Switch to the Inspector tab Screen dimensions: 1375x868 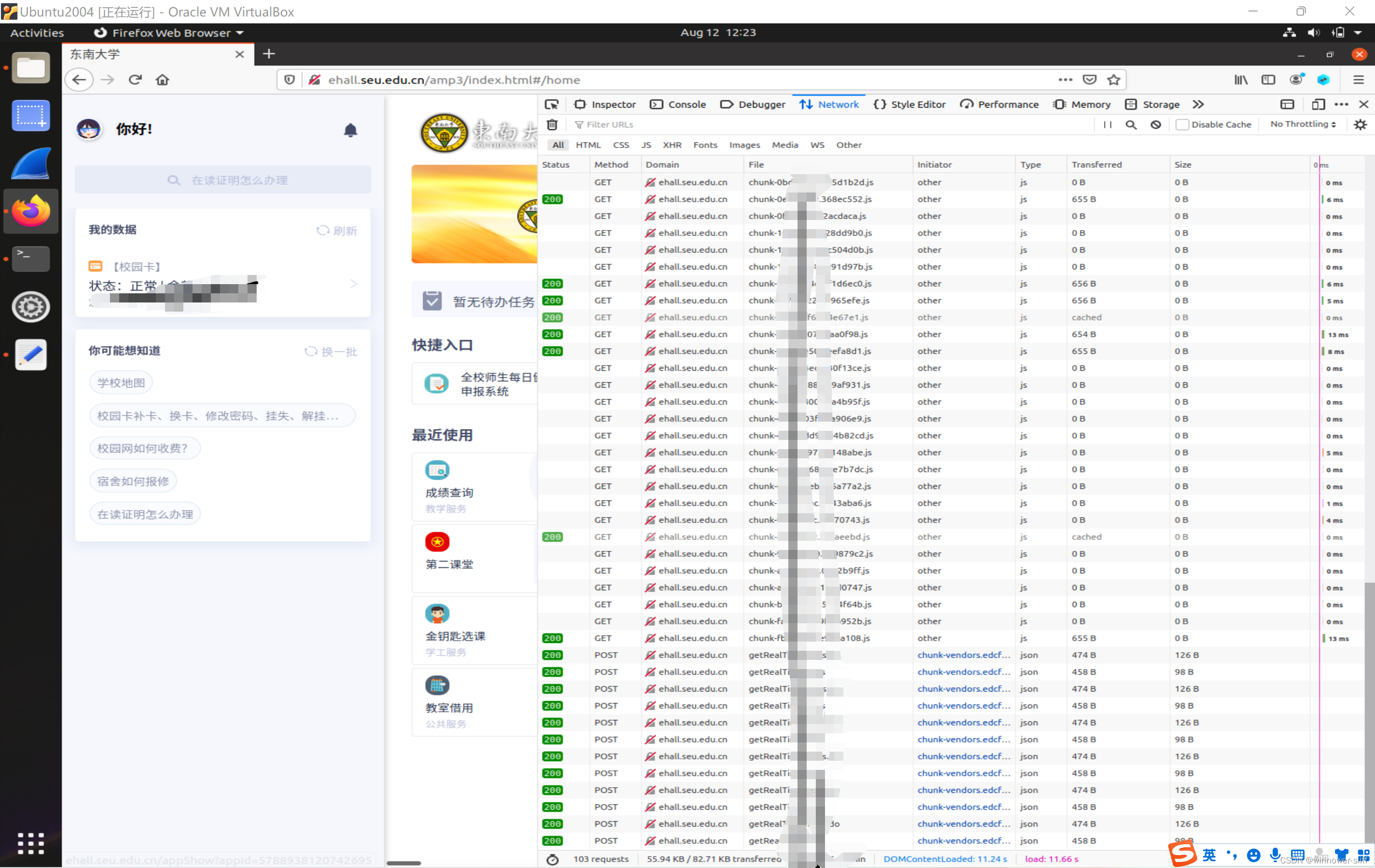(x=605, y=104)
